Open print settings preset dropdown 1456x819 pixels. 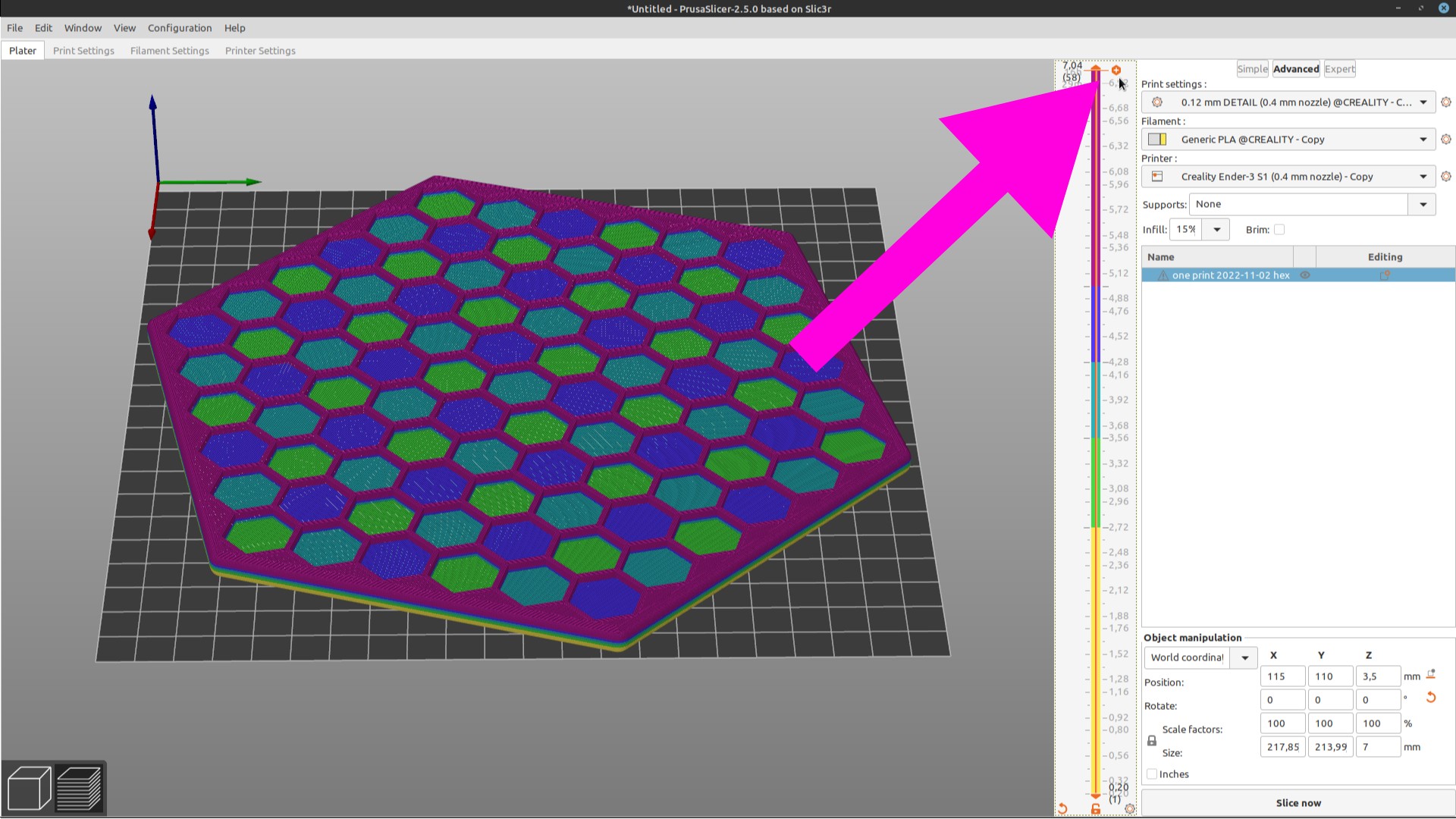[1423, 102]
